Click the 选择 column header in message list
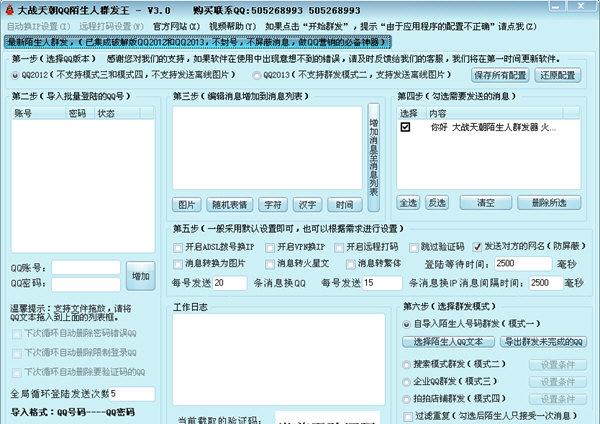Screen dimensions: 600x424 [x=412, y=113]
